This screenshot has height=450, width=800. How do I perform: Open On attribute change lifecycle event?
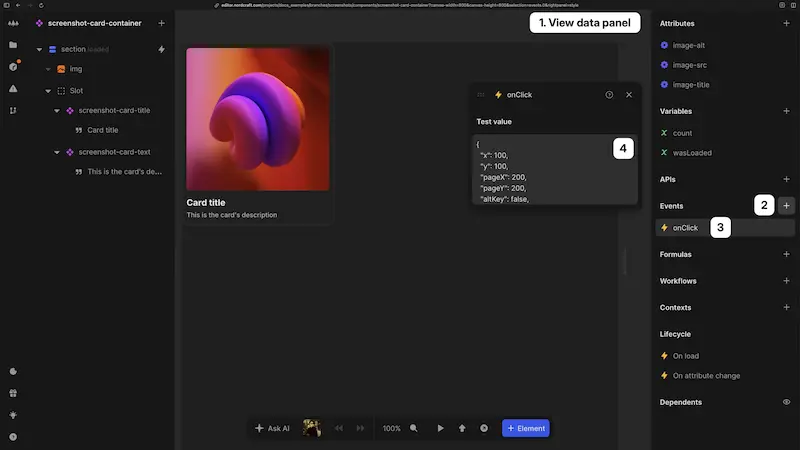tap(706, 376)
